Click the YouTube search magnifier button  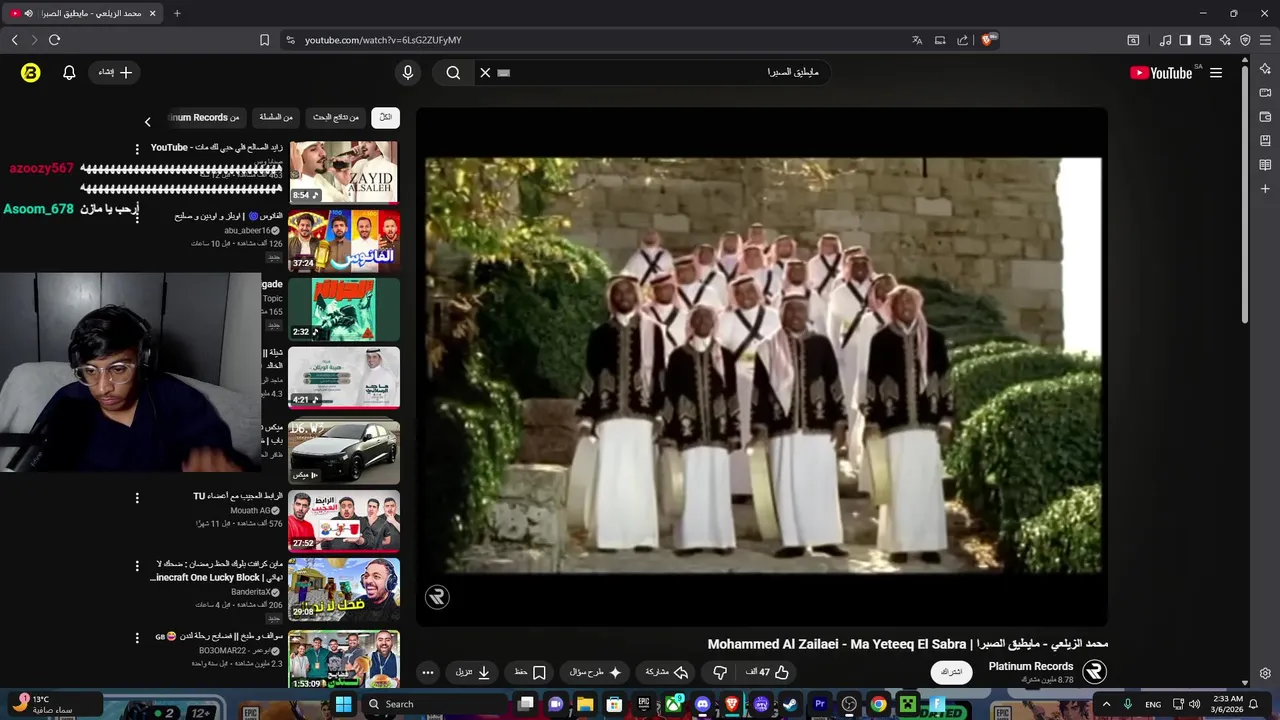click(x=453, y=72)
